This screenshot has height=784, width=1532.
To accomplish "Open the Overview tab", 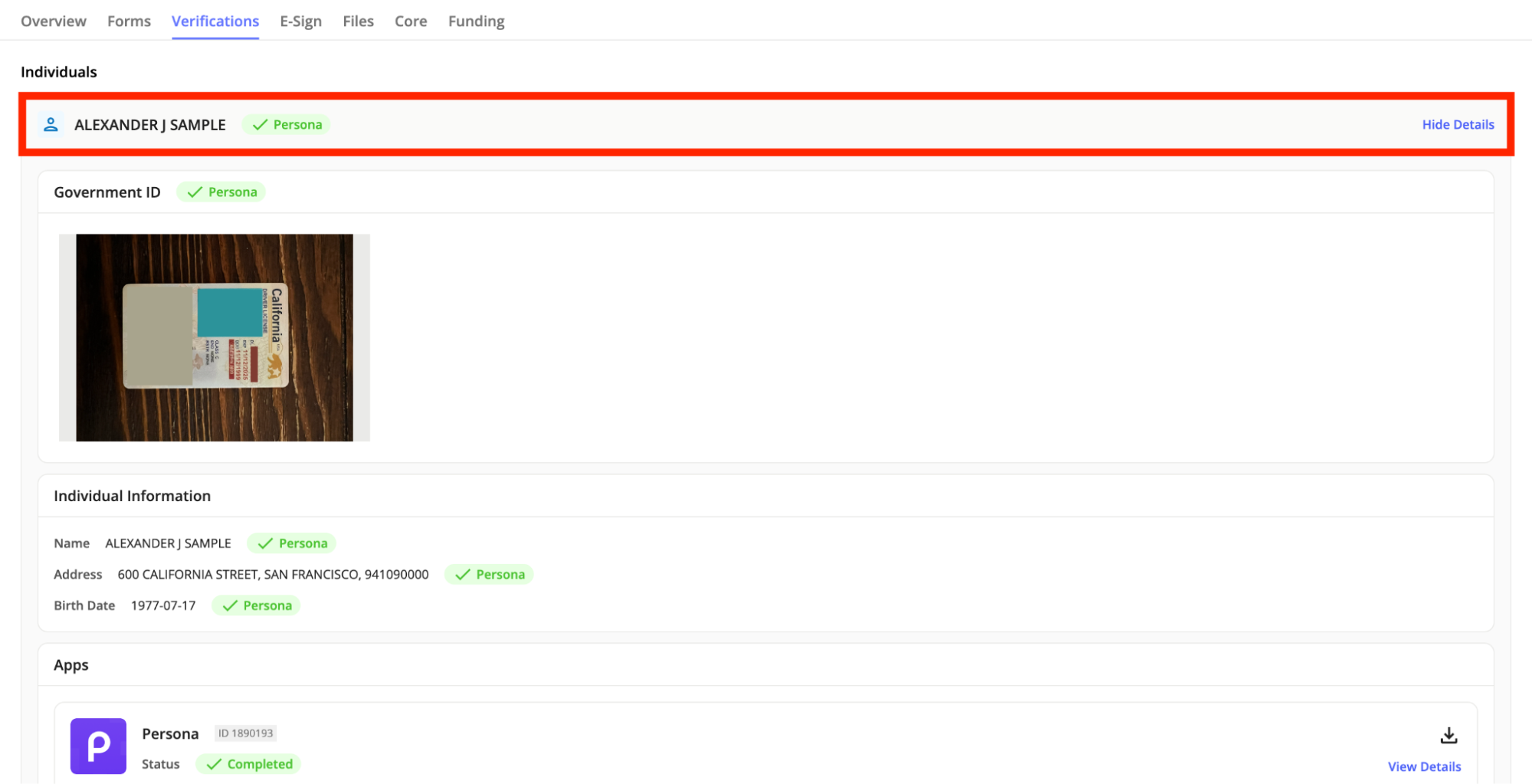I will 53,21.
